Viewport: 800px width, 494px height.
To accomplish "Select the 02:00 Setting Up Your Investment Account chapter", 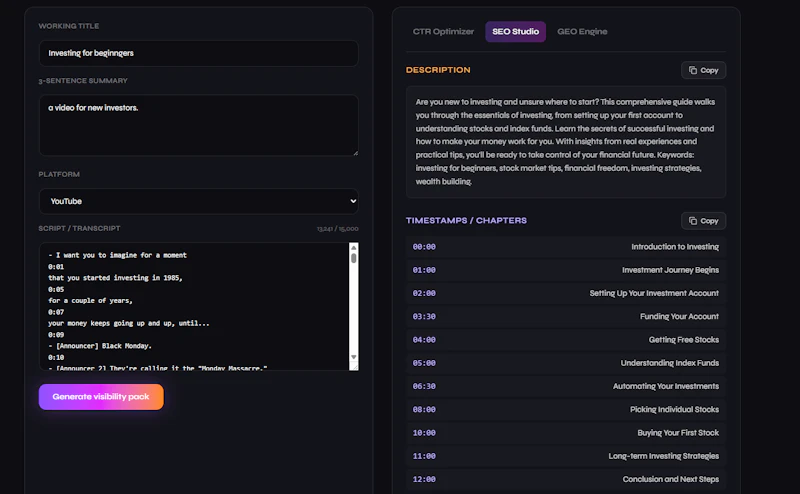I will pyautogui.click(x=566, y=293).
